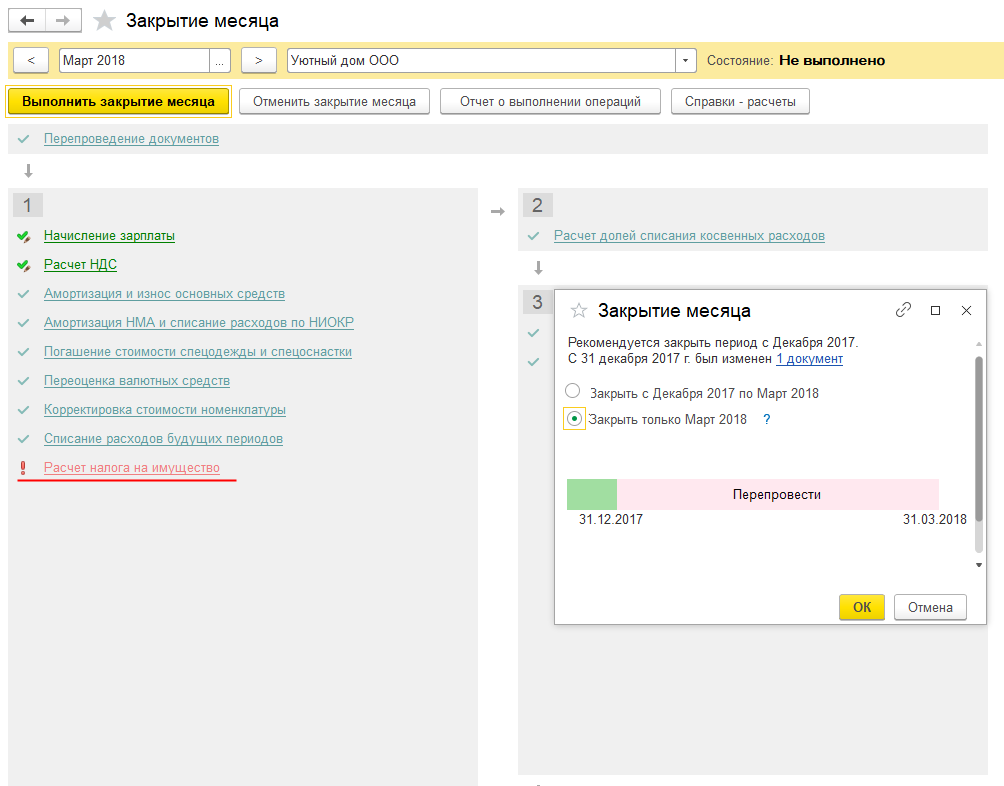Open Отчет о выполнении операций

[x=550, y=102]
